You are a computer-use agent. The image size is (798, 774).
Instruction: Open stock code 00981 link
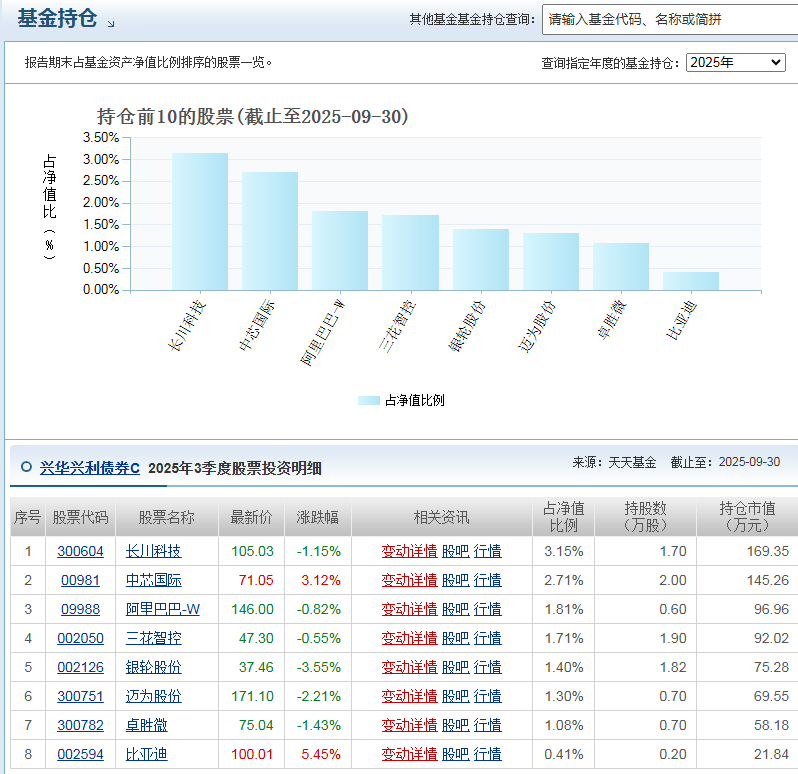click(x=80, y=580)
